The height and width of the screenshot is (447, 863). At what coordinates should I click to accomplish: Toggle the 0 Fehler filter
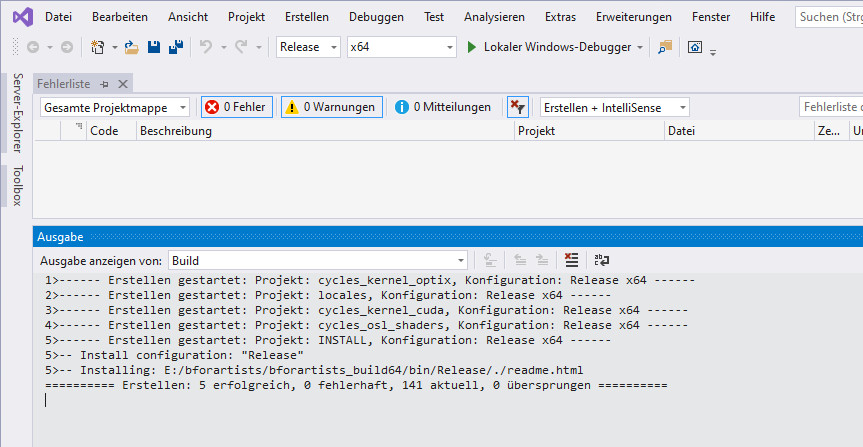(x=237, y=107)
